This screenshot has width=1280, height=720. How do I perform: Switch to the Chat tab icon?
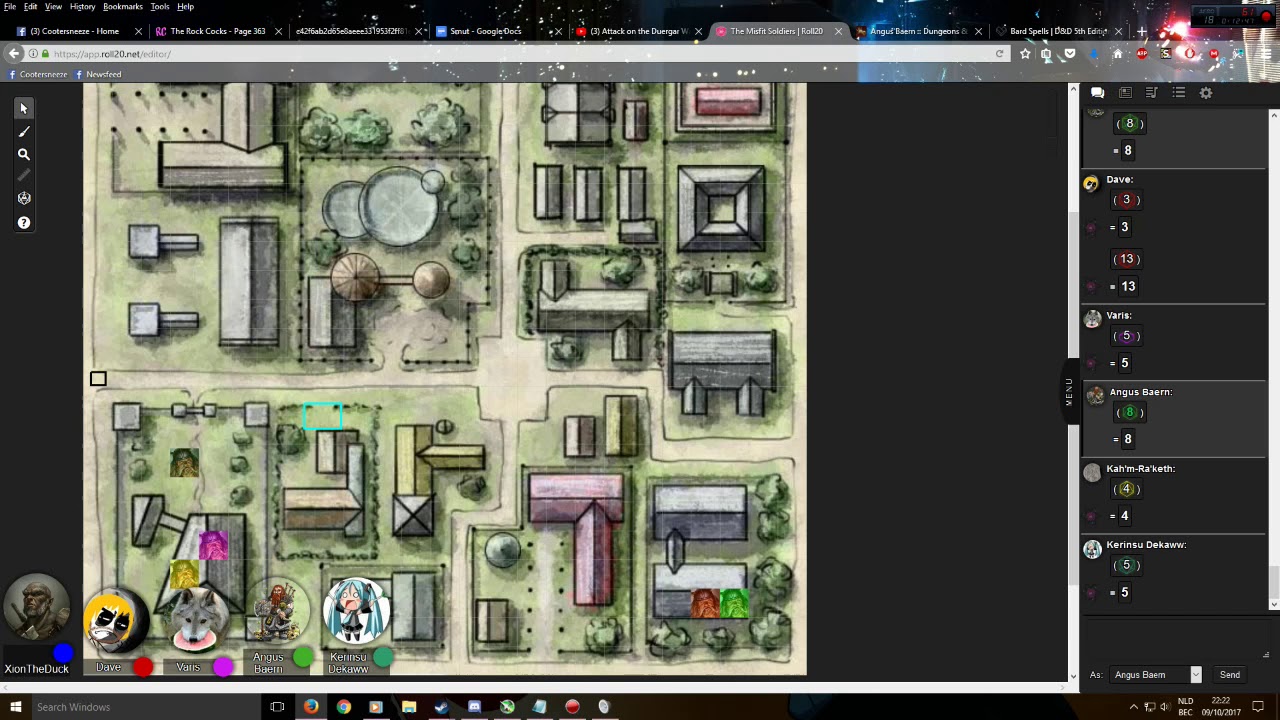[x=1097, y=92]
